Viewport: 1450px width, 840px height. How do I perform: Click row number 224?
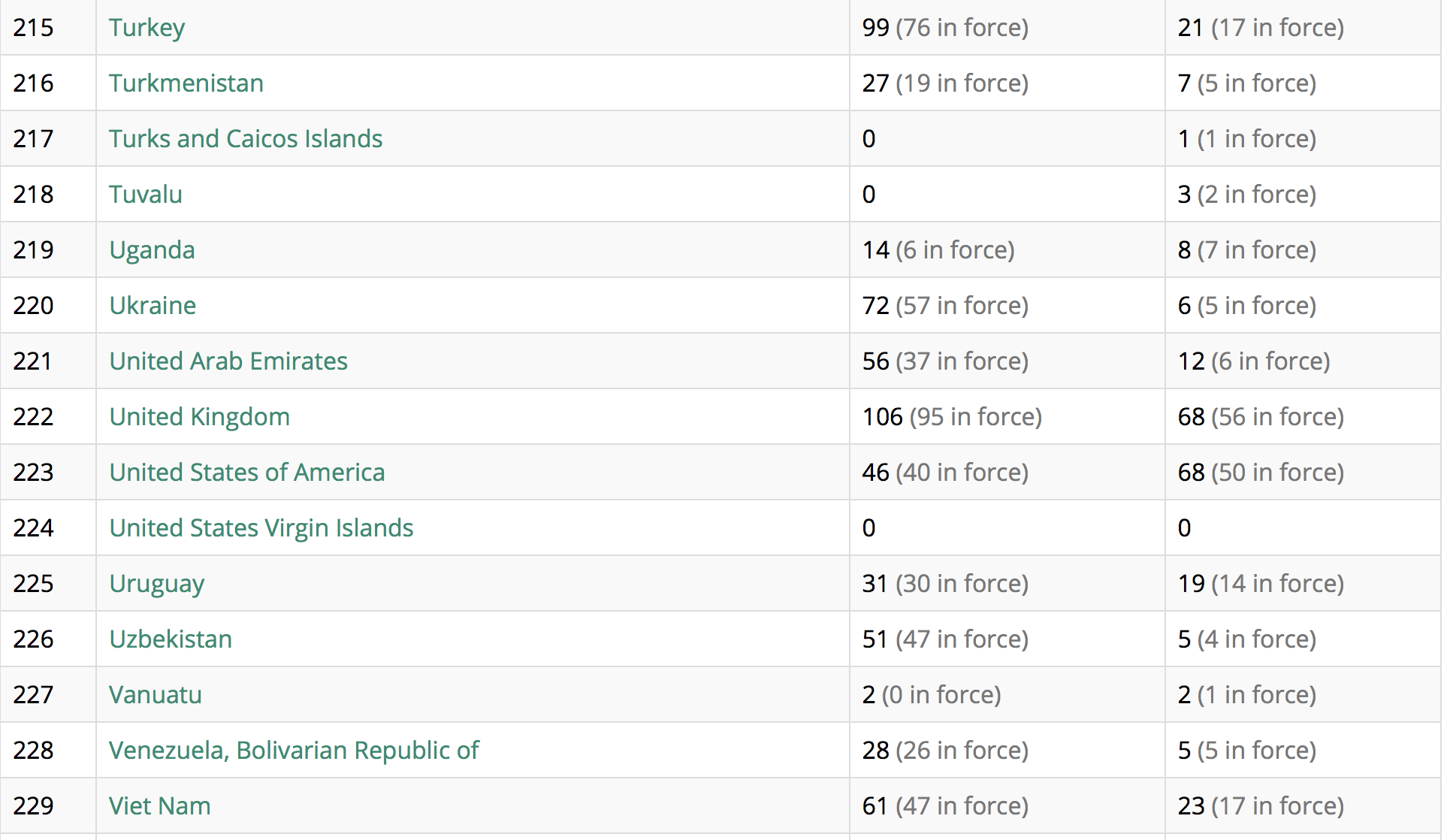33,528
